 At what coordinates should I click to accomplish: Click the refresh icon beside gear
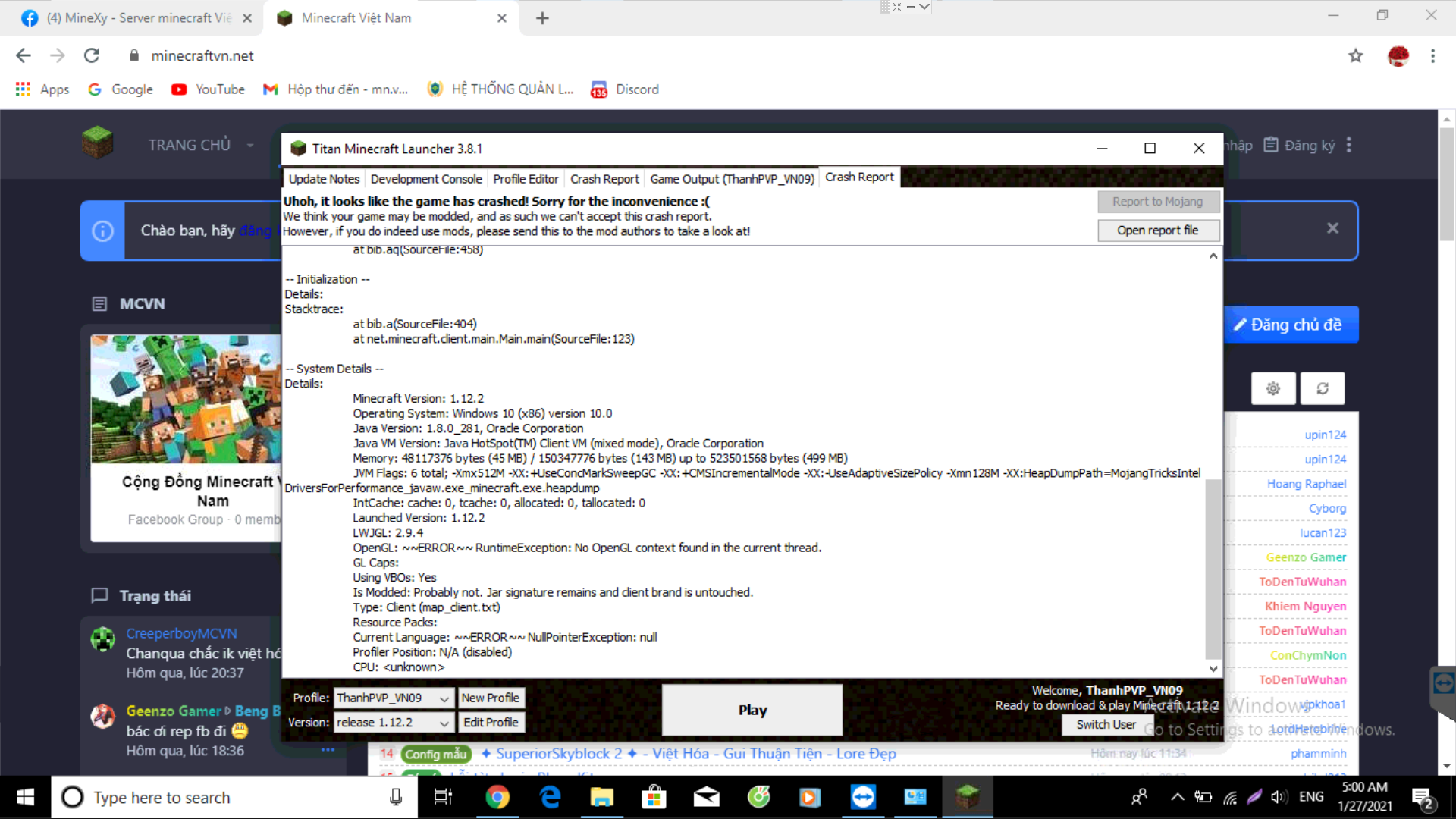click(1322, 388)
